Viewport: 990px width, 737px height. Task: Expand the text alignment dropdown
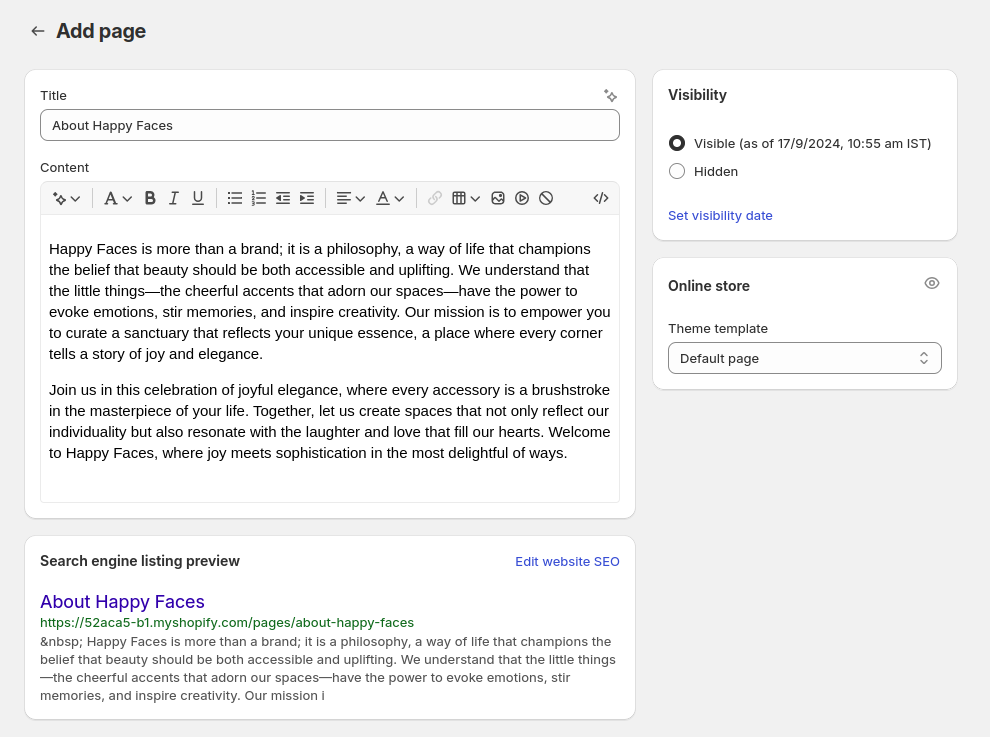click(x=350, y=198)
